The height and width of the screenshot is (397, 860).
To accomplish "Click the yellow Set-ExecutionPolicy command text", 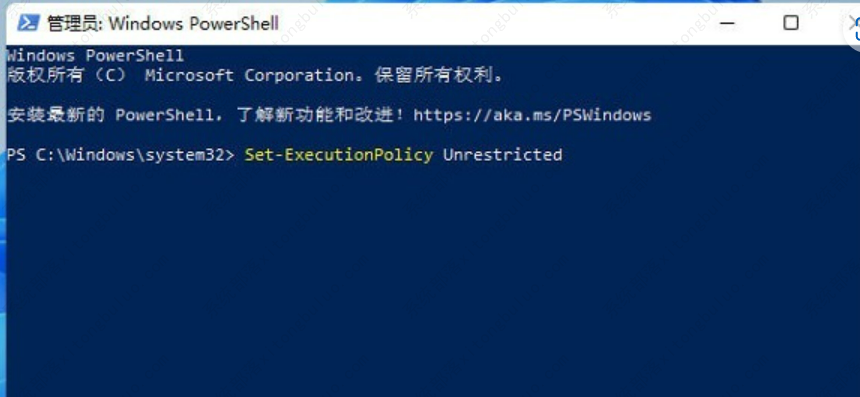I will 338,155.
